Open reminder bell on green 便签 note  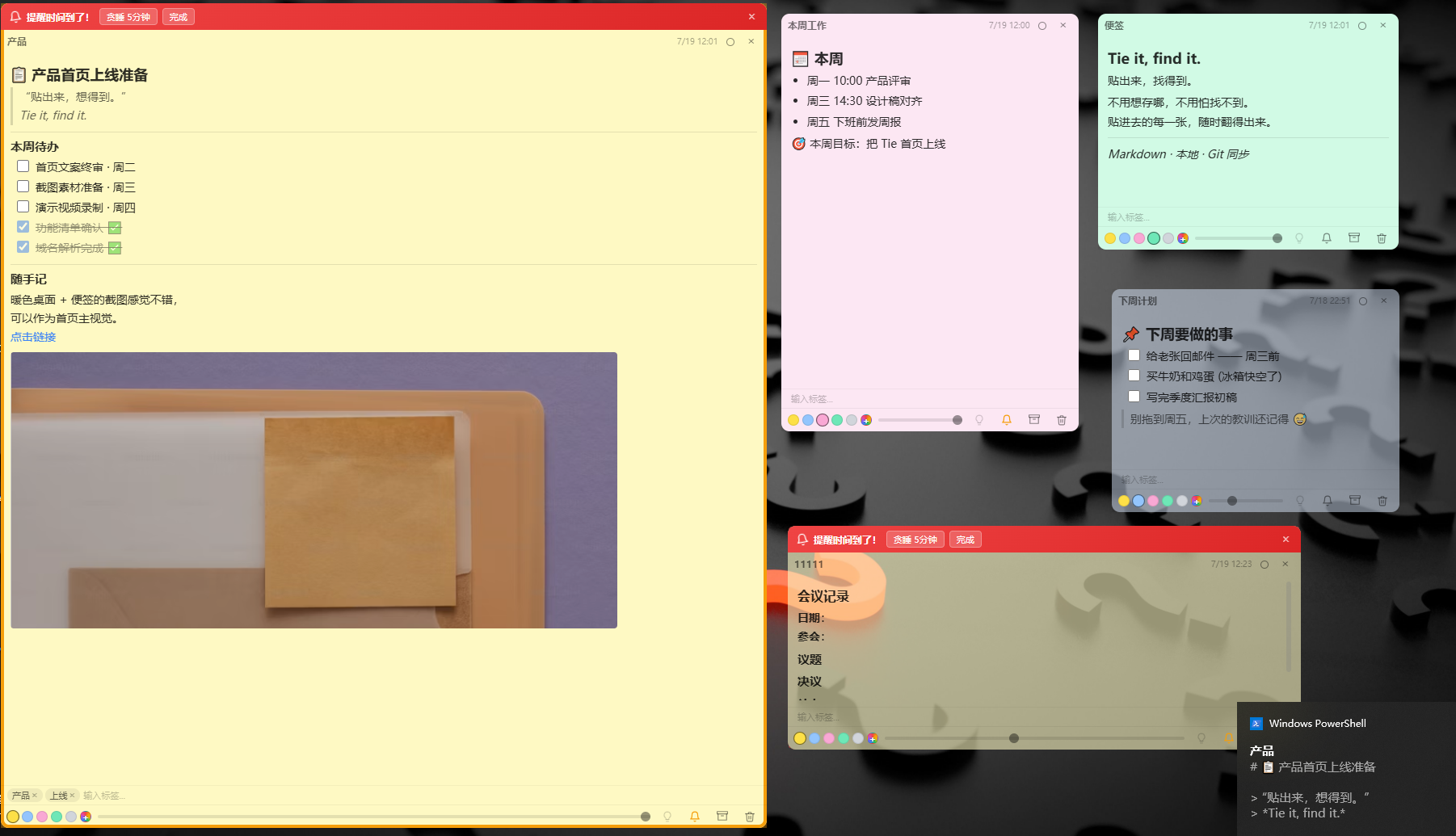click(1327, 238)
